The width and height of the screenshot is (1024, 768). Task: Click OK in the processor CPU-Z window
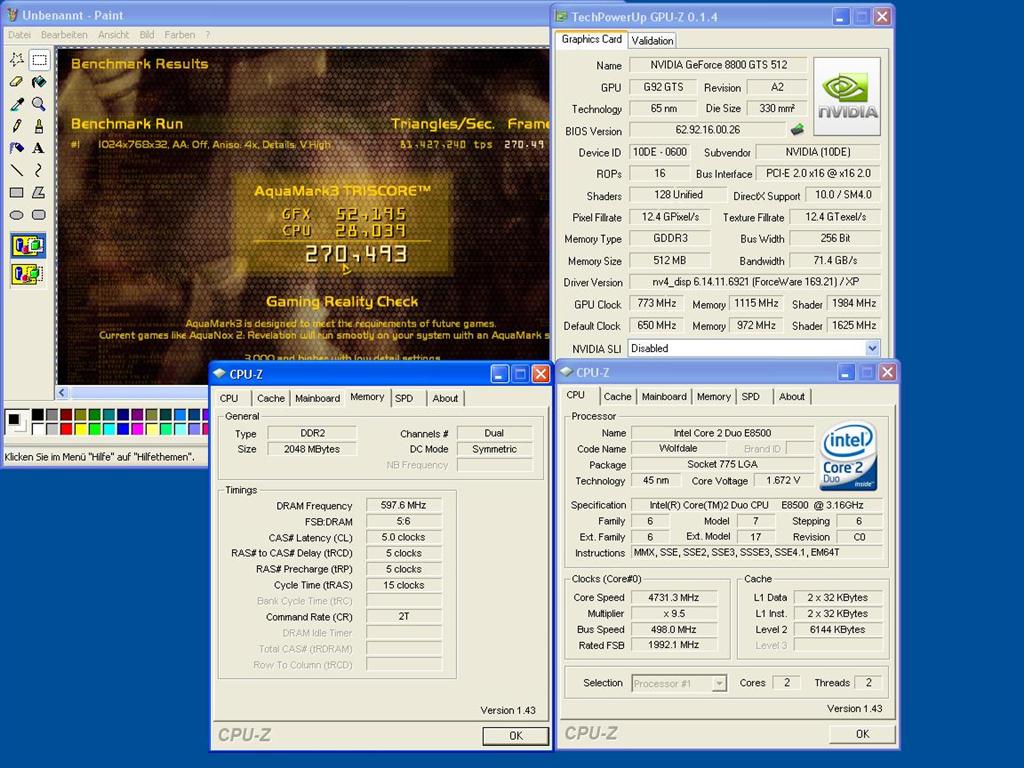862,734
